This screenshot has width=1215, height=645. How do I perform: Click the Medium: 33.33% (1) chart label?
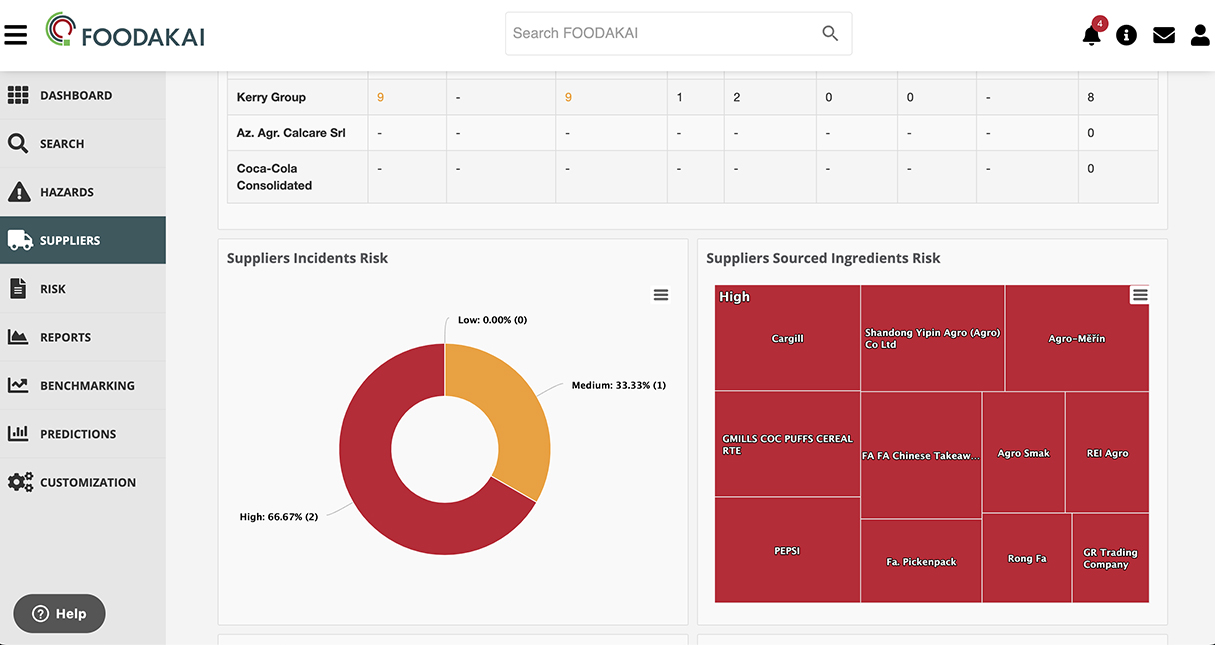pyautogui.click(x=619, y=385)
